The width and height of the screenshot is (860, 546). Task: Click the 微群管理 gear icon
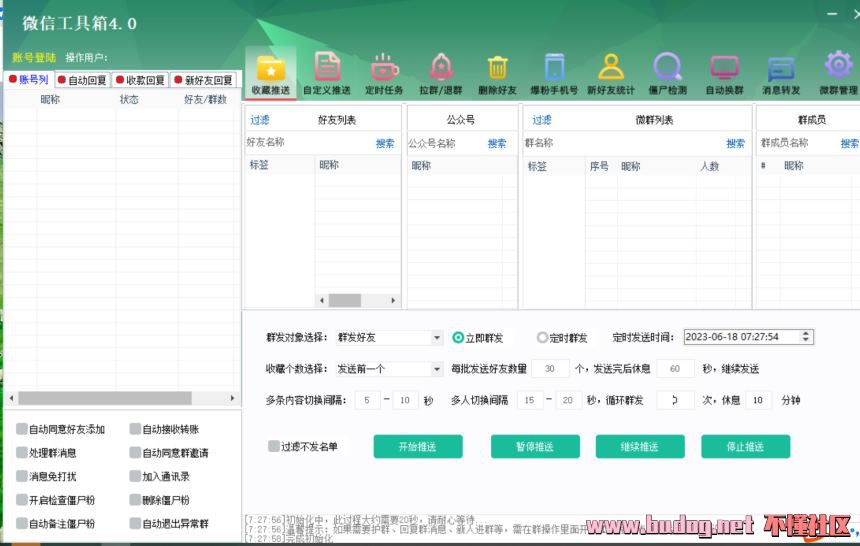[x=838, y=66]
